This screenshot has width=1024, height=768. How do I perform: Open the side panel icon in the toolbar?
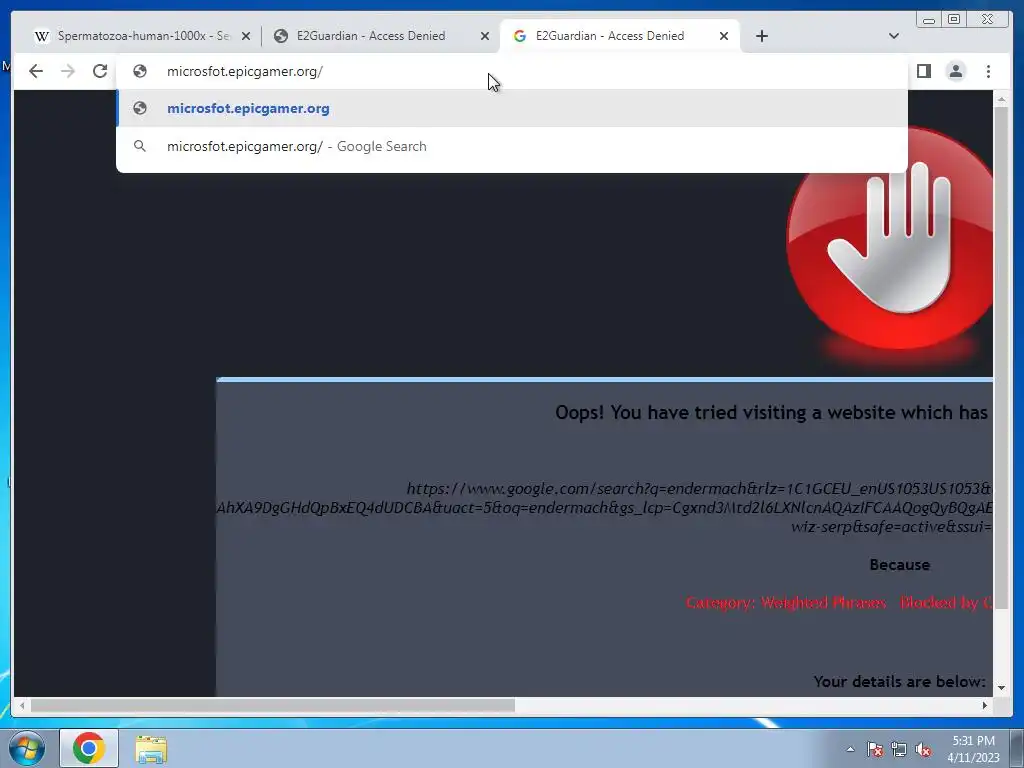pos(923,71)
